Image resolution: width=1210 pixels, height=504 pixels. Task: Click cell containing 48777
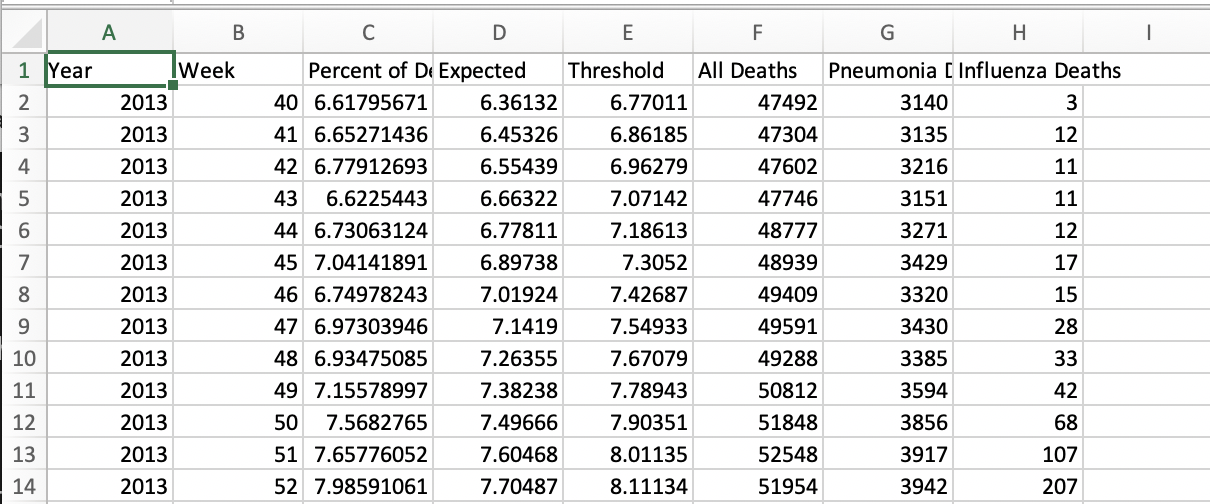pos(756,231)
